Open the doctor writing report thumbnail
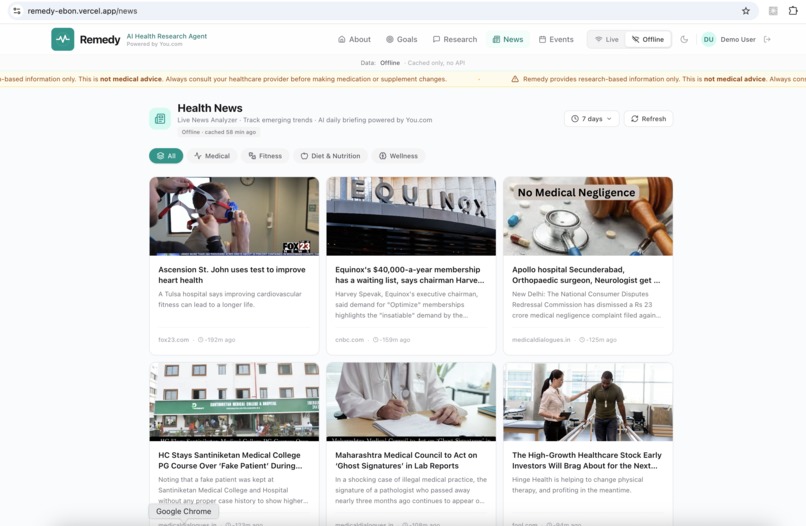This screenshot has width=806, height=526. (x=411, y=402)
